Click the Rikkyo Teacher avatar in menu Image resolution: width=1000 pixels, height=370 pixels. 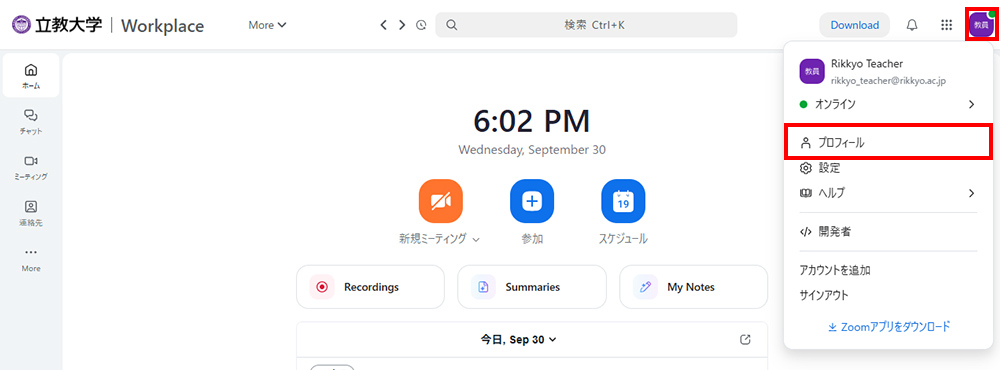(812, 71)
